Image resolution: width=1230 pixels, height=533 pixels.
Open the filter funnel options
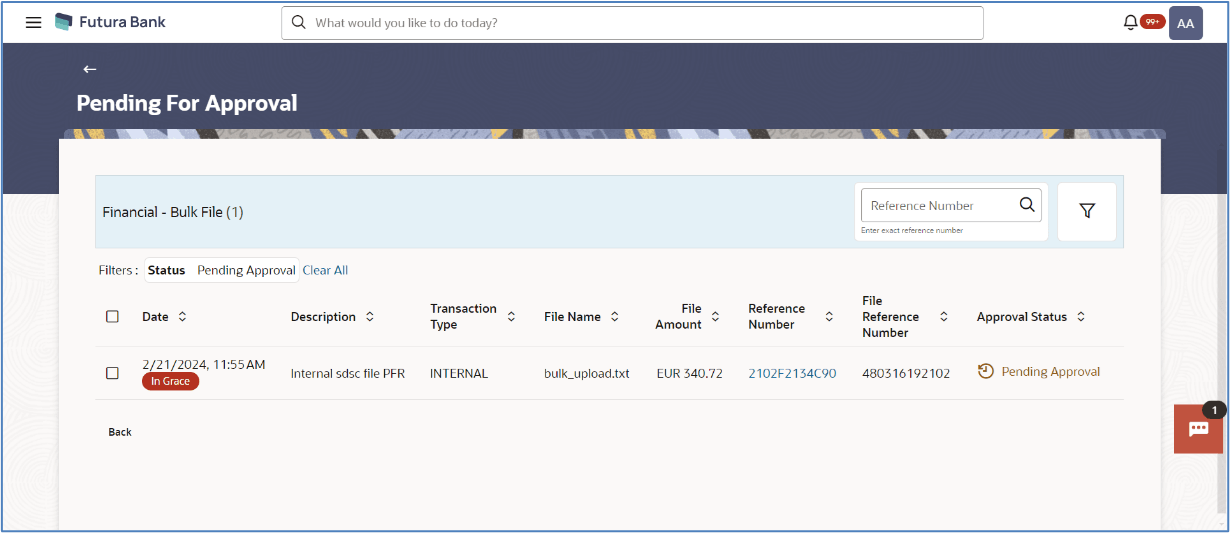pyautogui.click(x=1087, y=211)
